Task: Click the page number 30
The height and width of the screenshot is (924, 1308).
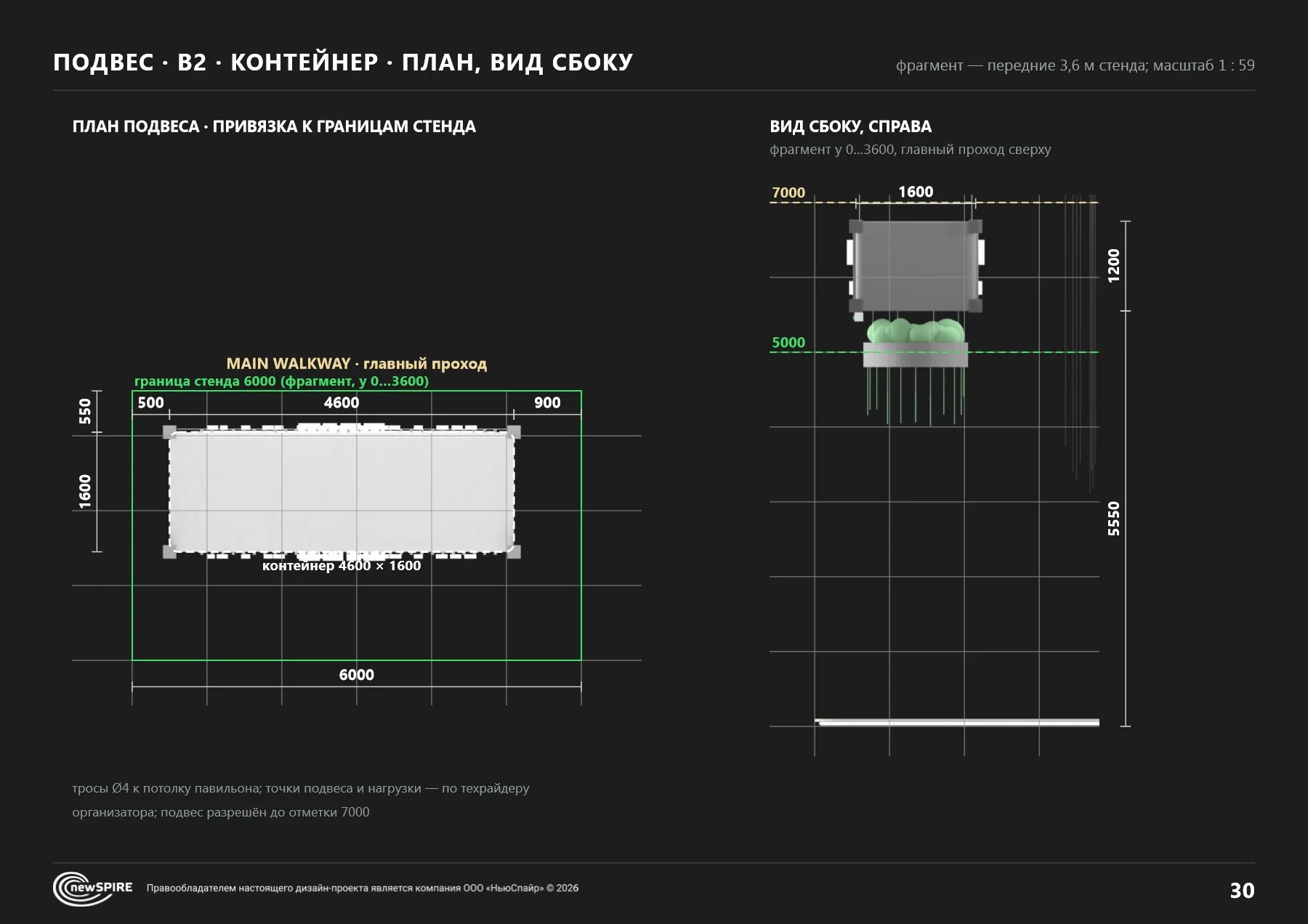Action: pyautogui.click(x=1242, y=891)
